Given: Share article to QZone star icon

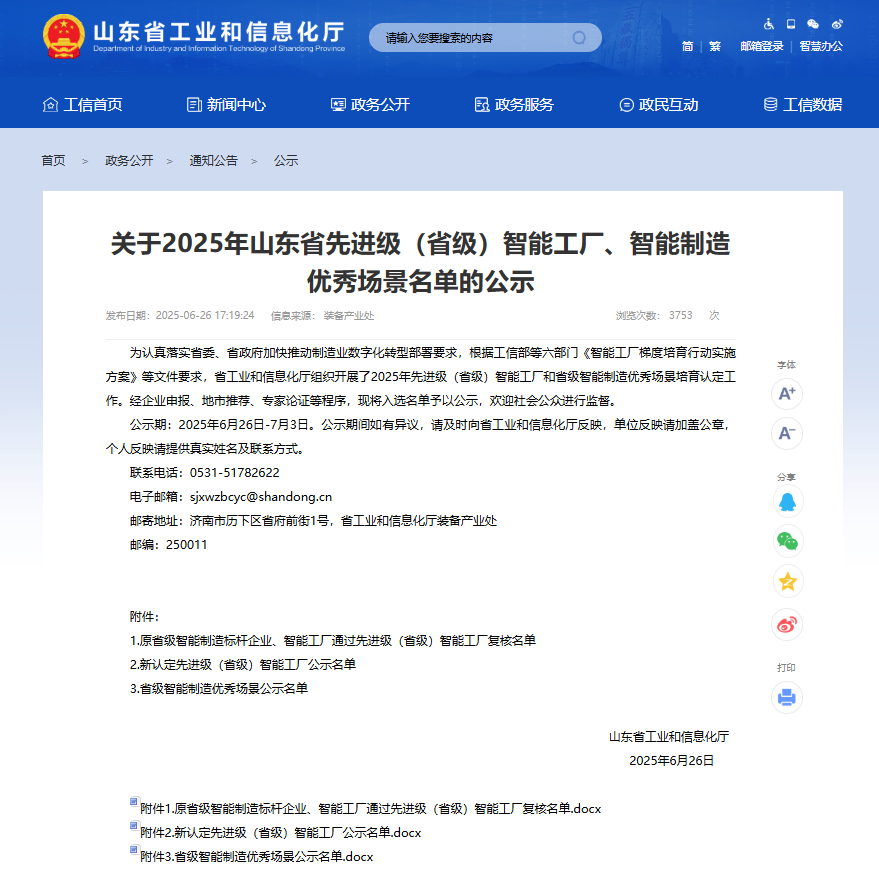Looking at the screenshot, I should 787,581.
